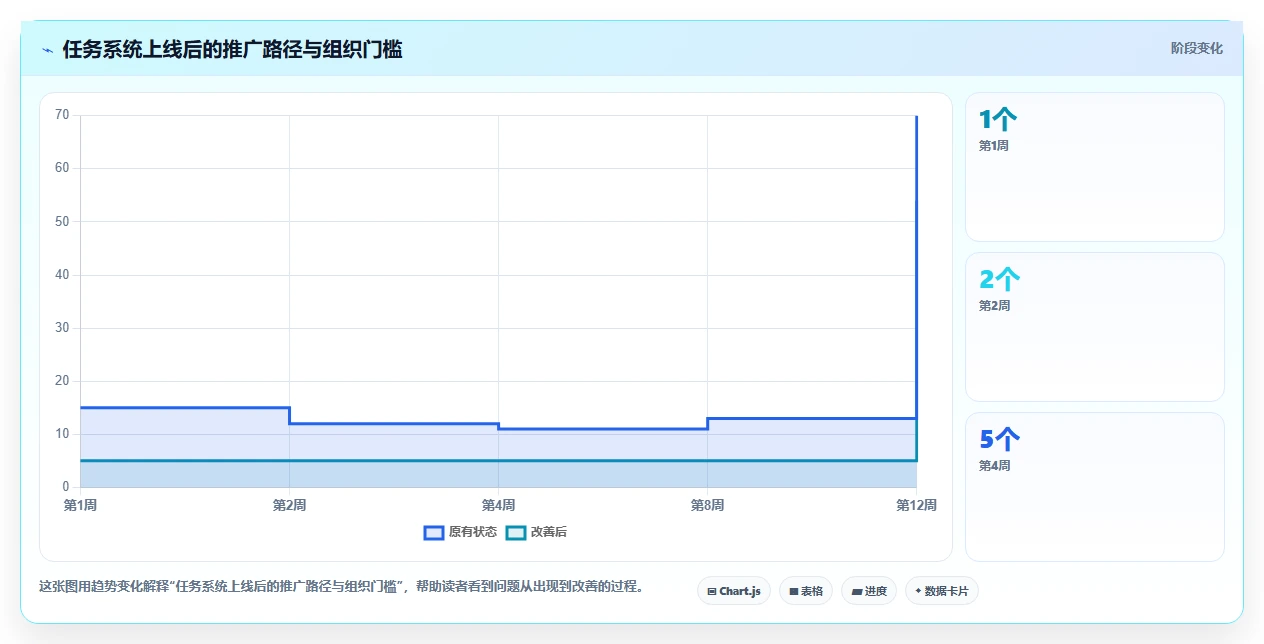The image size is (1264, 644).
Task: Open the 1个 第1周 data card
Action: (1094, 167)
